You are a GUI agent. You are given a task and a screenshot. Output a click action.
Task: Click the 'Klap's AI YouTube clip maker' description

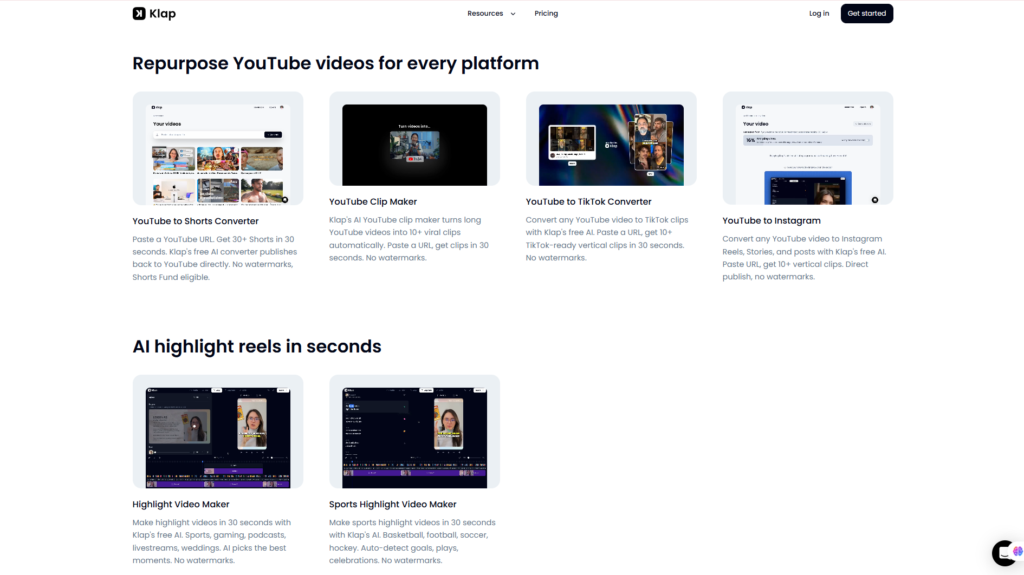409,239
